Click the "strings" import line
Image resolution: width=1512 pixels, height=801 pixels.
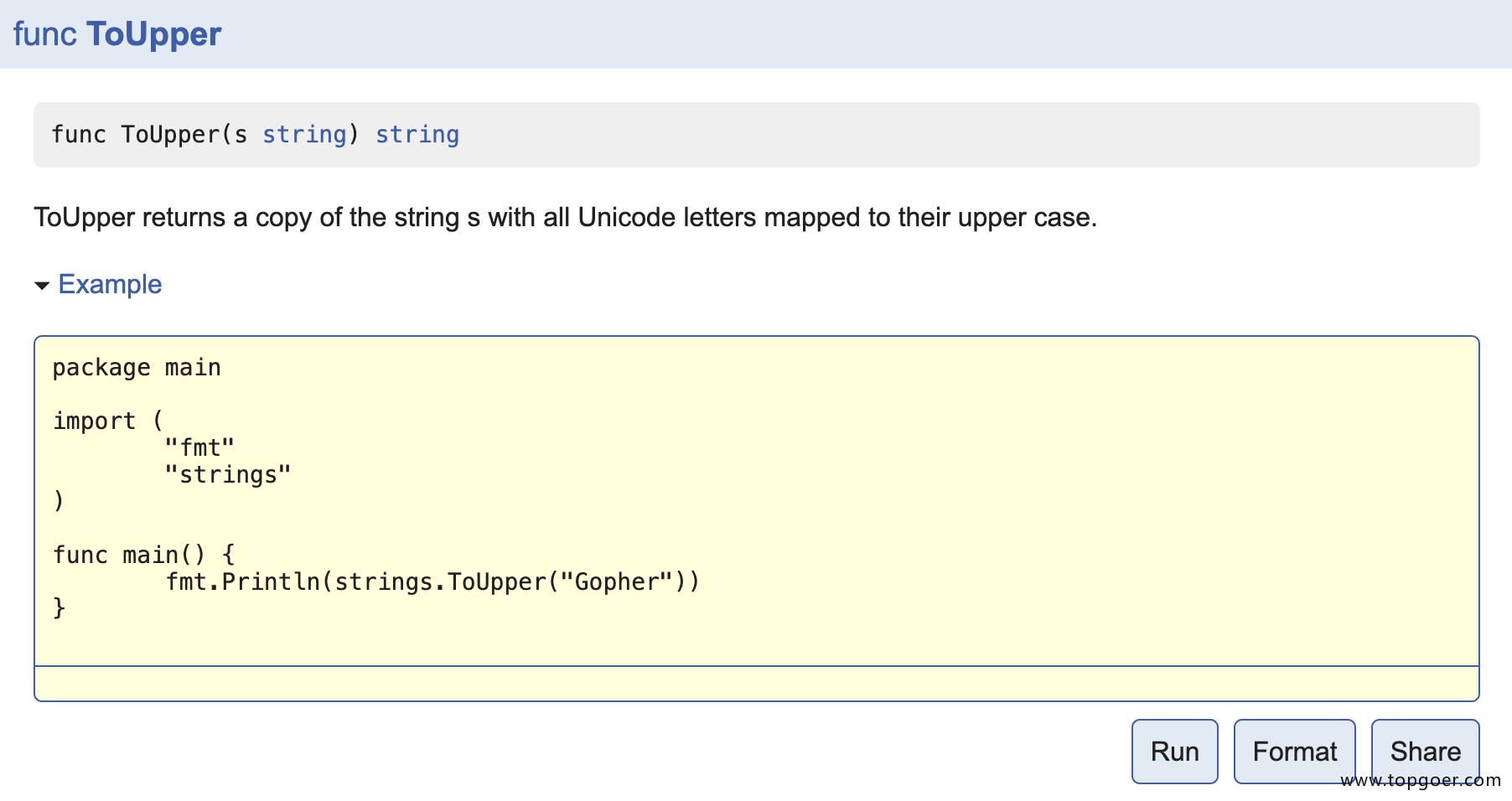click(x=228, y=474)
